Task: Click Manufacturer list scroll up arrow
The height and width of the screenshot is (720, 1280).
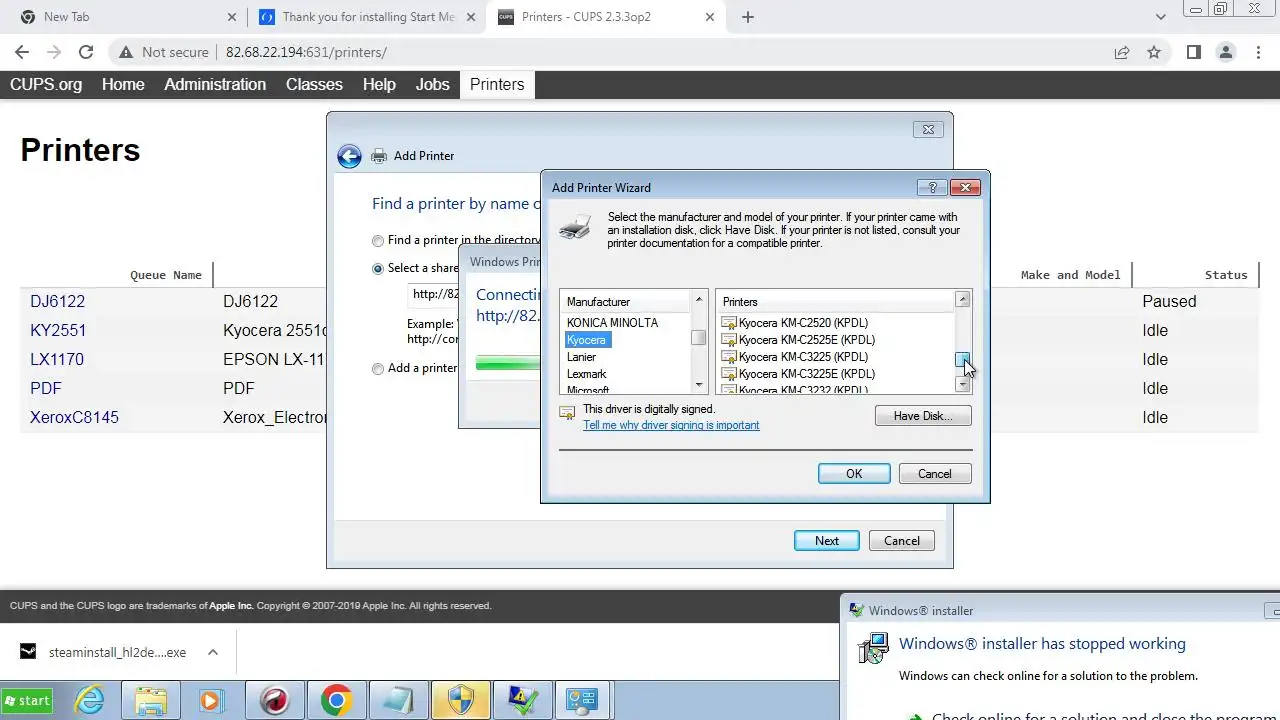Action: point(698,300)
